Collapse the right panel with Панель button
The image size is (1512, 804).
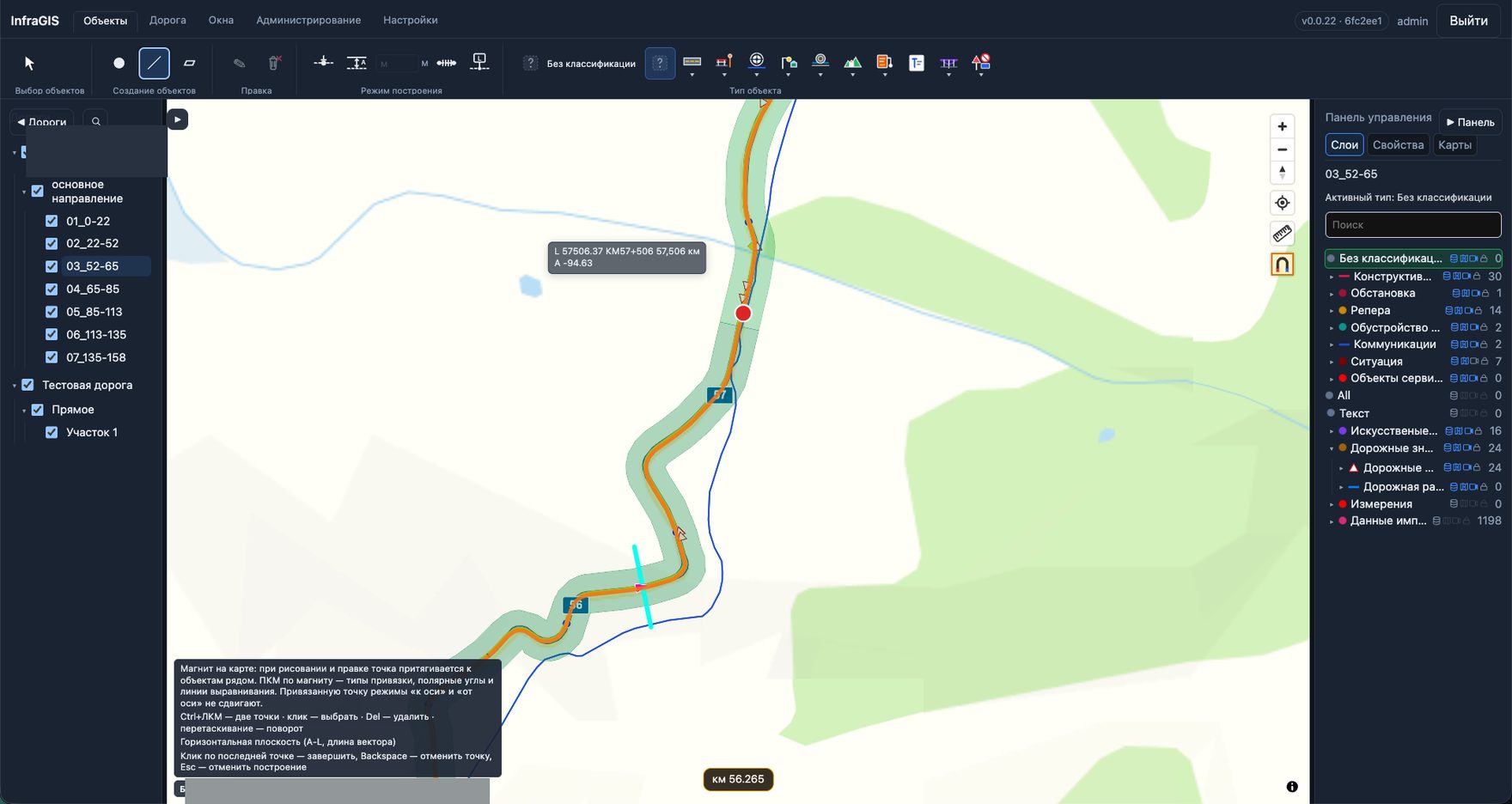[x=1470, y=122]
